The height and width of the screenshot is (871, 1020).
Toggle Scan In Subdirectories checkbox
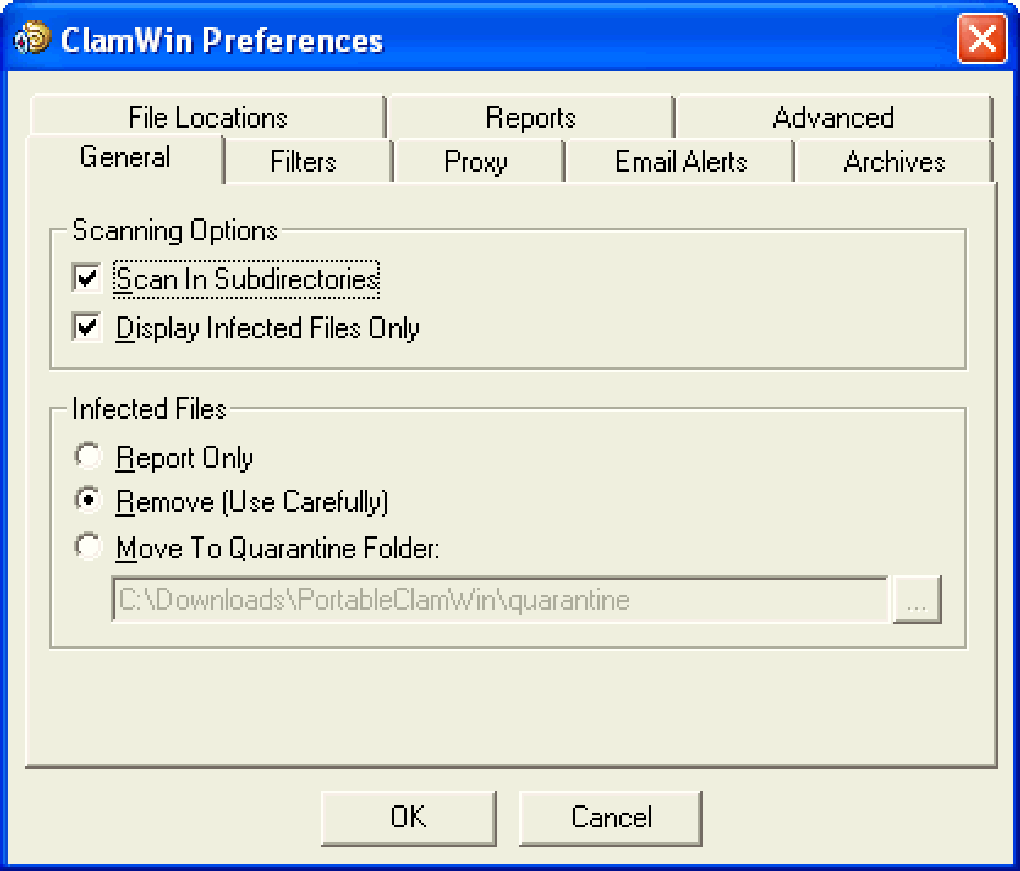88,277
